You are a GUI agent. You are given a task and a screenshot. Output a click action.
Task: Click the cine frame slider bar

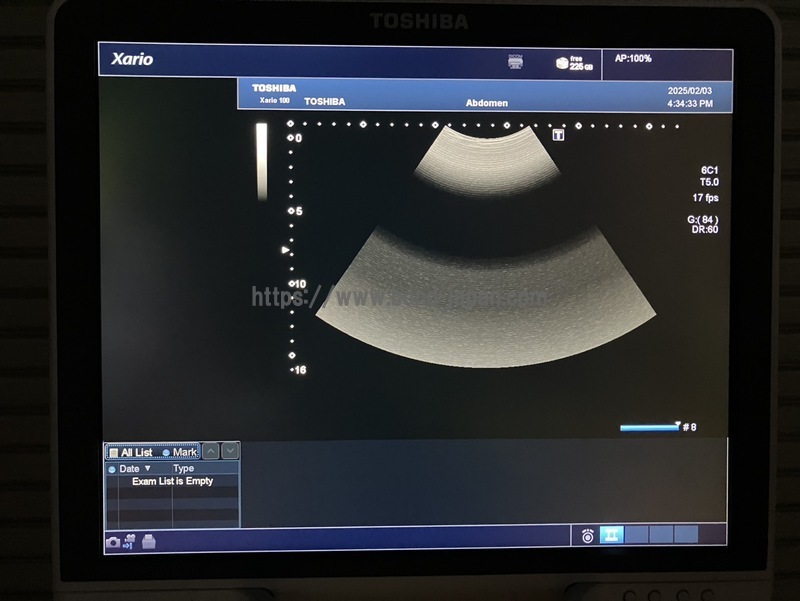[648, 427]
